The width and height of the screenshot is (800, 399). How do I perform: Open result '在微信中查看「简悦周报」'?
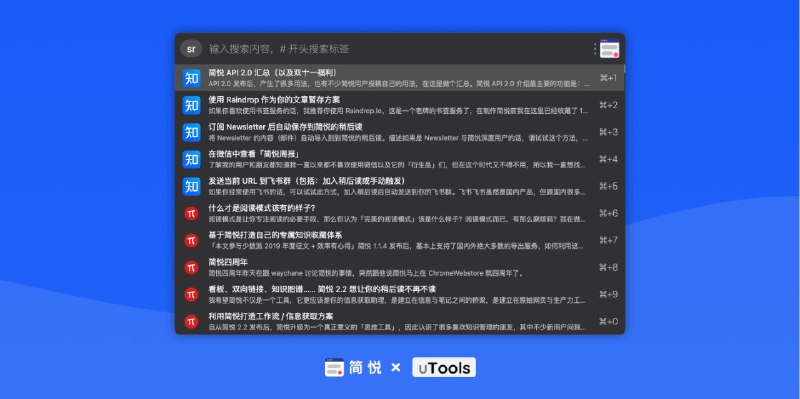pyautogui.click(x=399, y=159)
